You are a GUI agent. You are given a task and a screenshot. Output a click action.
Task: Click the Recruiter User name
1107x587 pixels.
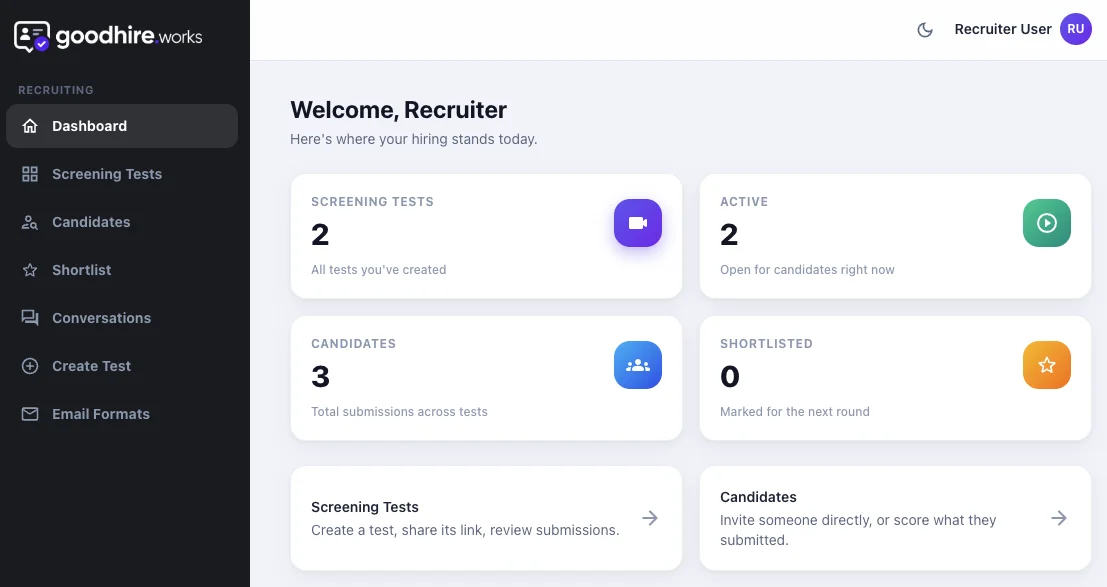1003,29
